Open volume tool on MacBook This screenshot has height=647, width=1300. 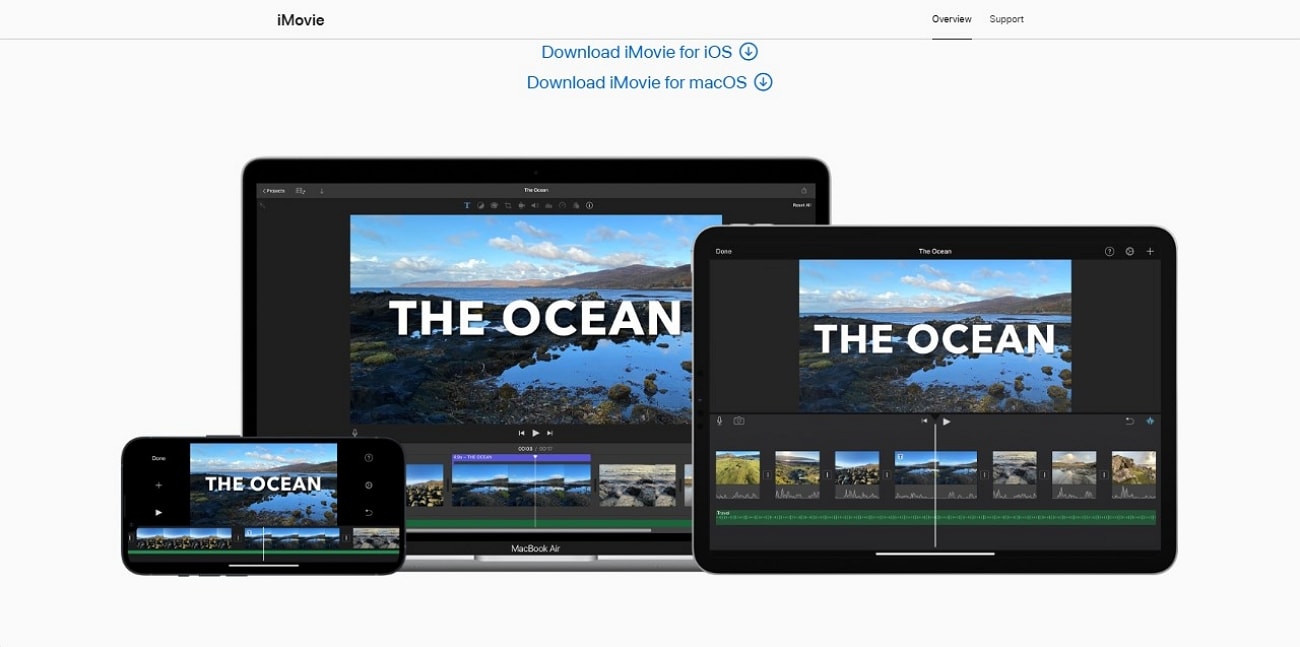(x=535, y=205)
